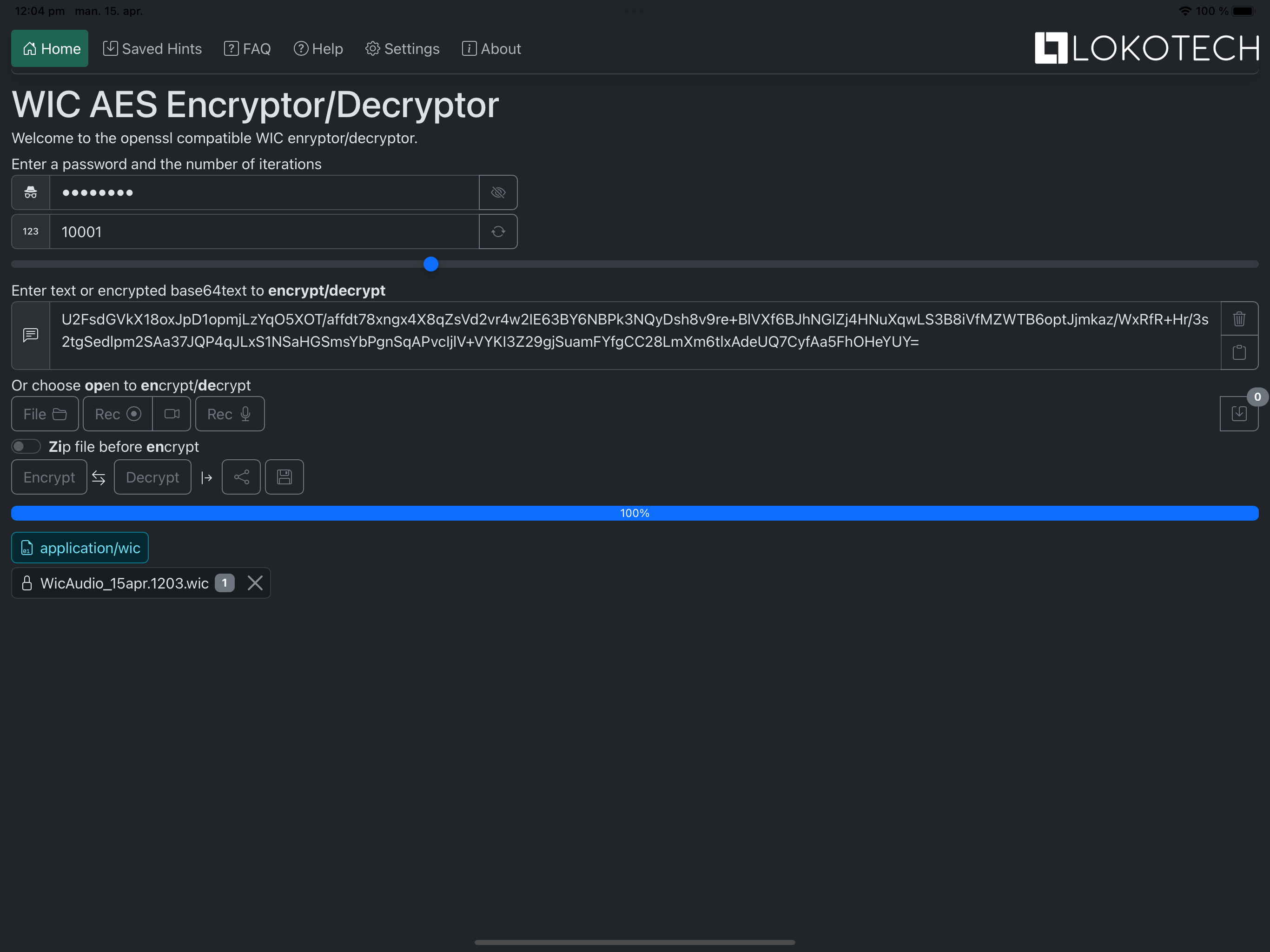Click the base64 text area
1270x952 pixels.
(635, 335)
